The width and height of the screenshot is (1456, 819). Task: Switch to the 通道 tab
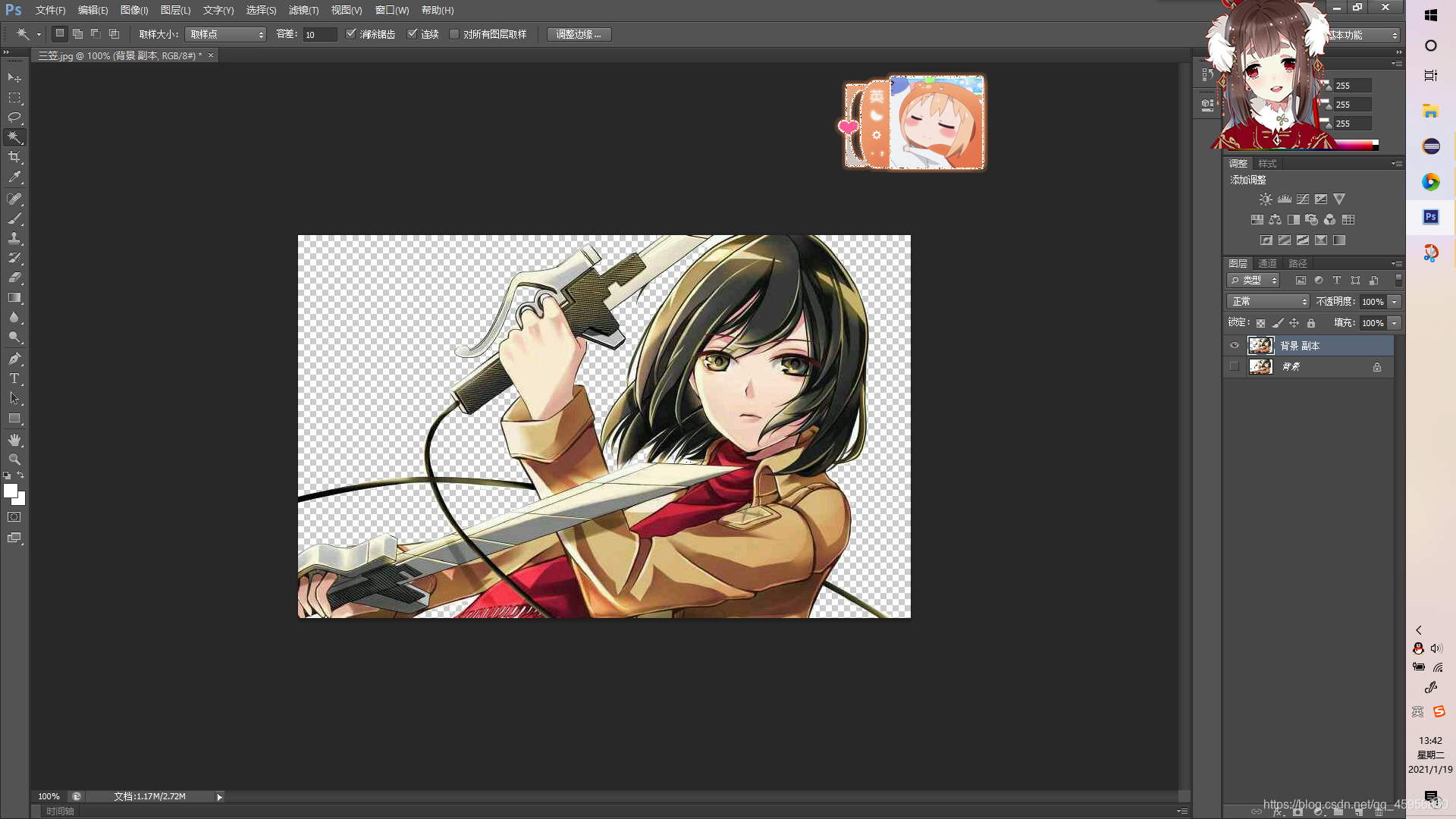point(1267,263)
